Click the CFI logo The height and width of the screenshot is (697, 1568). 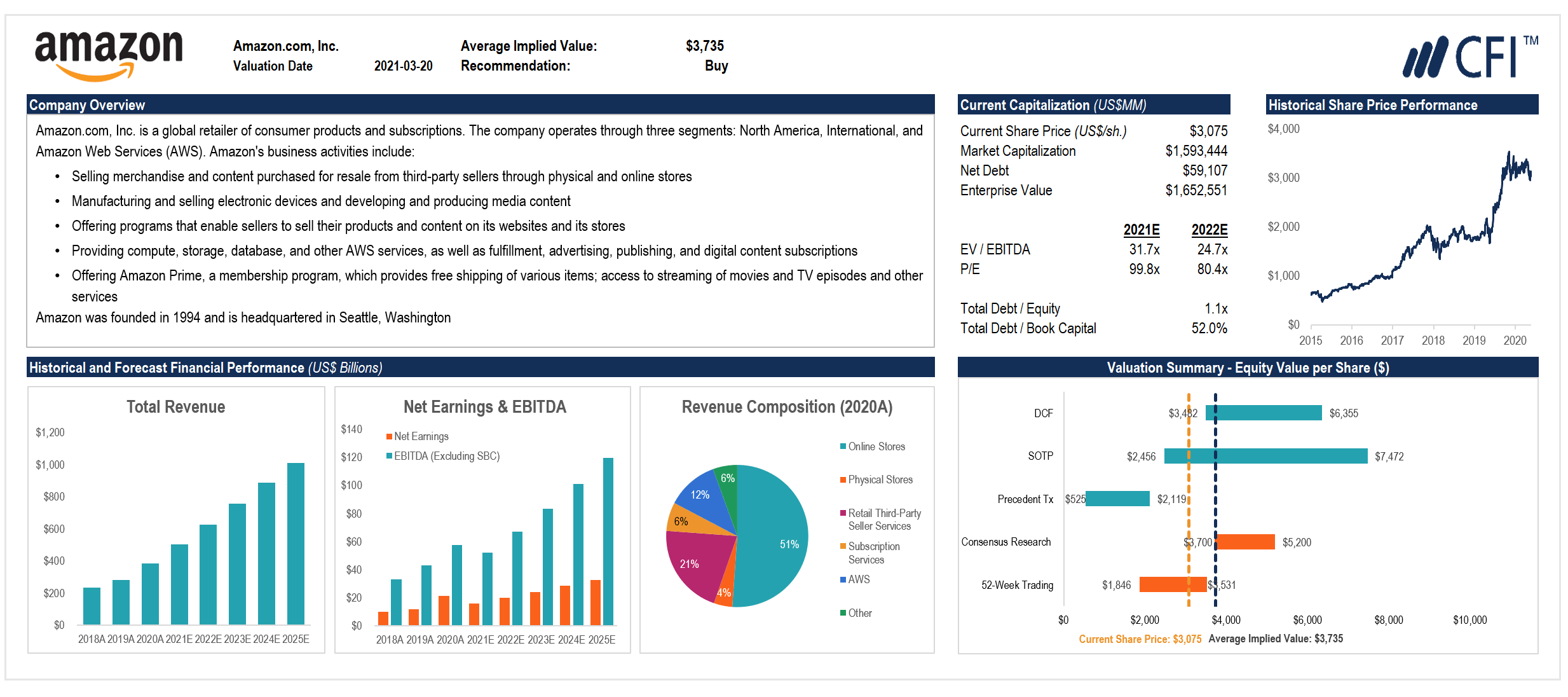pyautogui.click(x=1469, y=57)
